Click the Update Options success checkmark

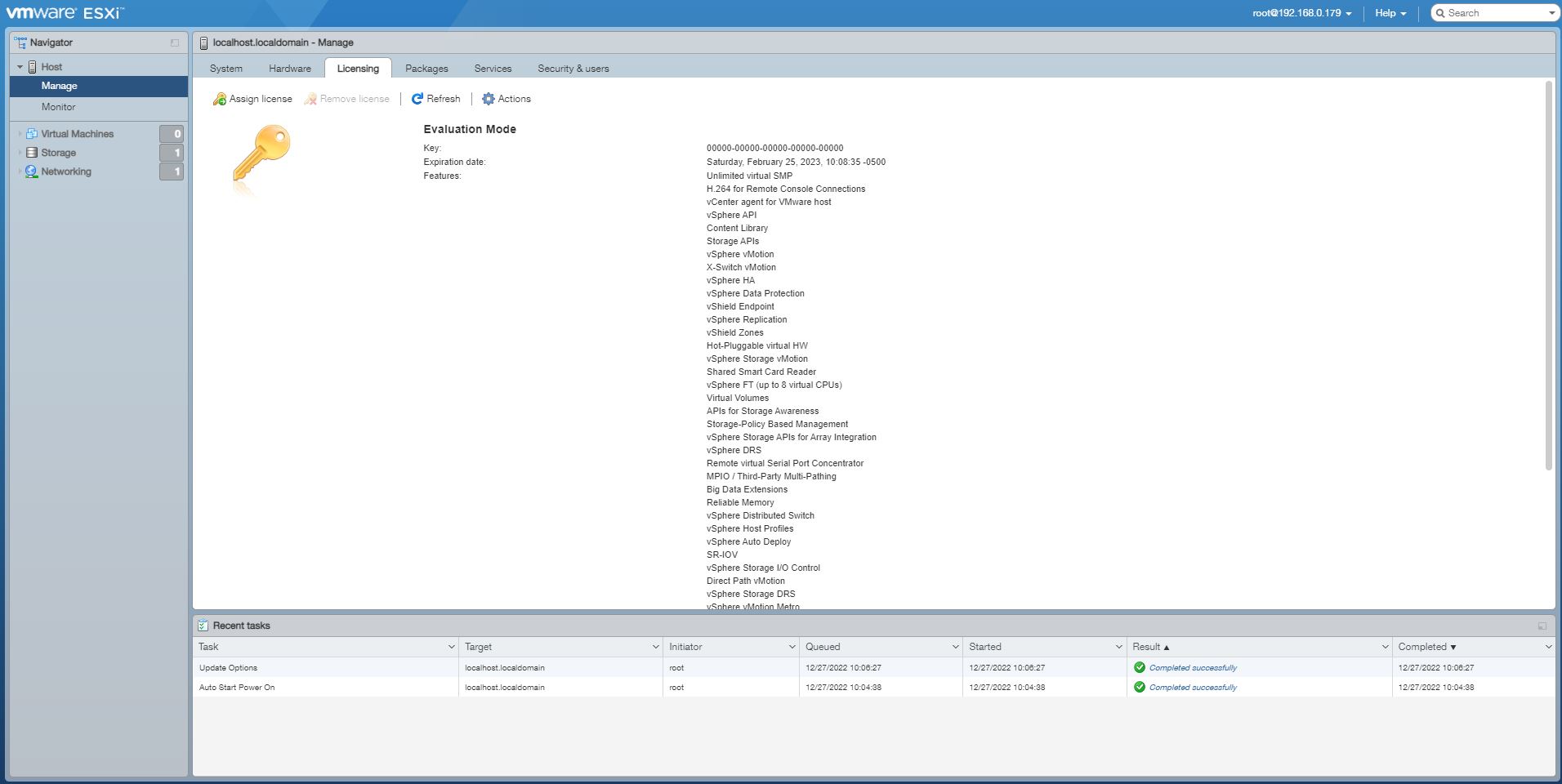coord(1140,667)
